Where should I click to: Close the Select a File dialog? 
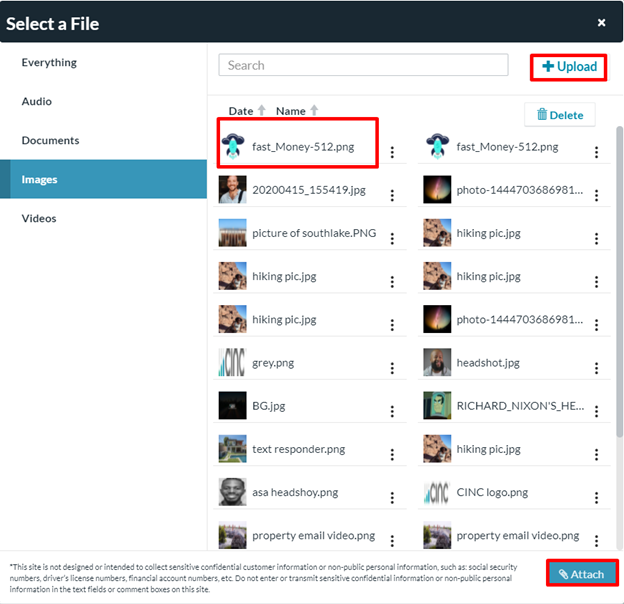tap(601, 23)
